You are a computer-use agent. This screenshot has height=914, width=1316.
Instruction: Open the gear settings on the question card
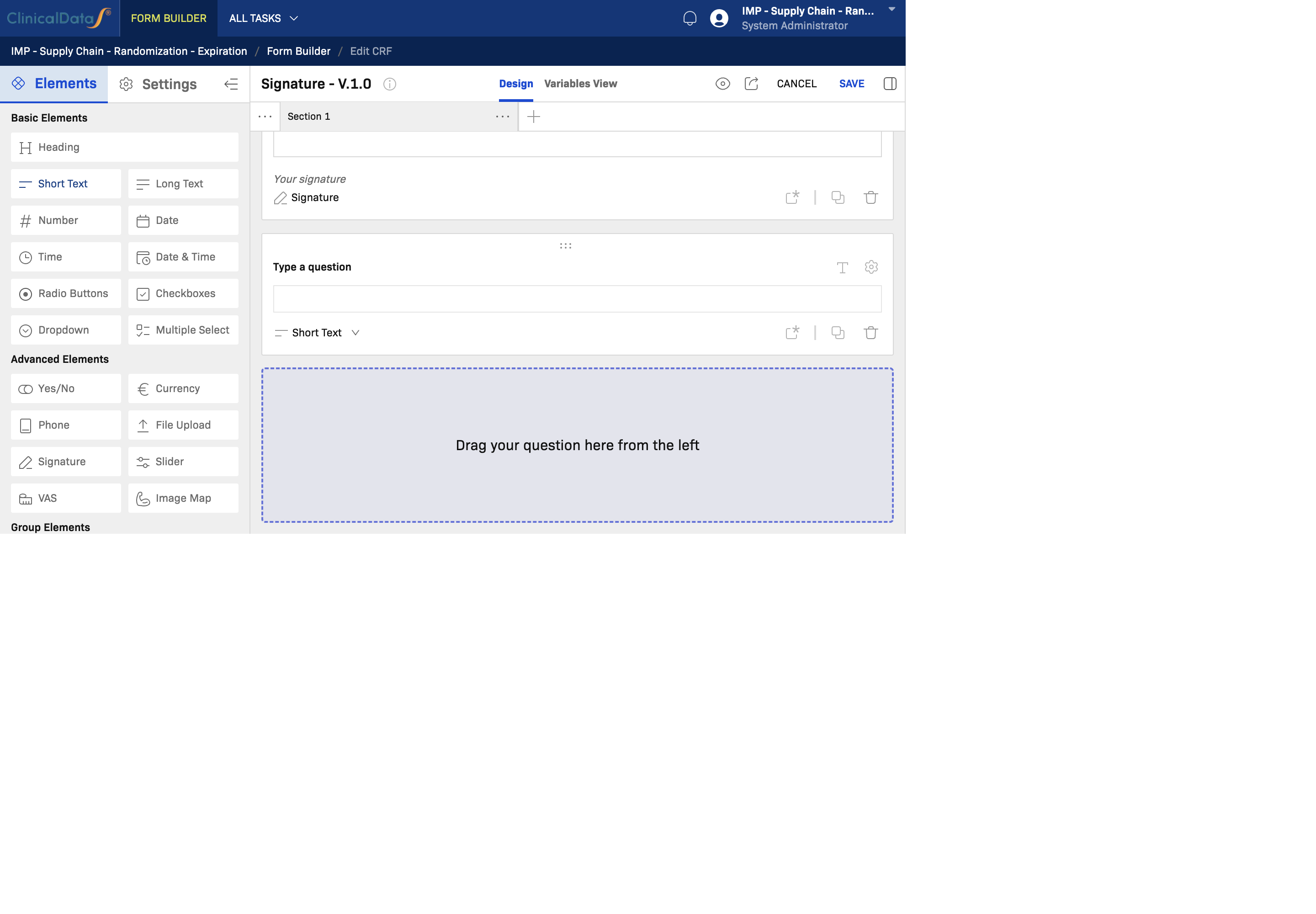[871, 267]
